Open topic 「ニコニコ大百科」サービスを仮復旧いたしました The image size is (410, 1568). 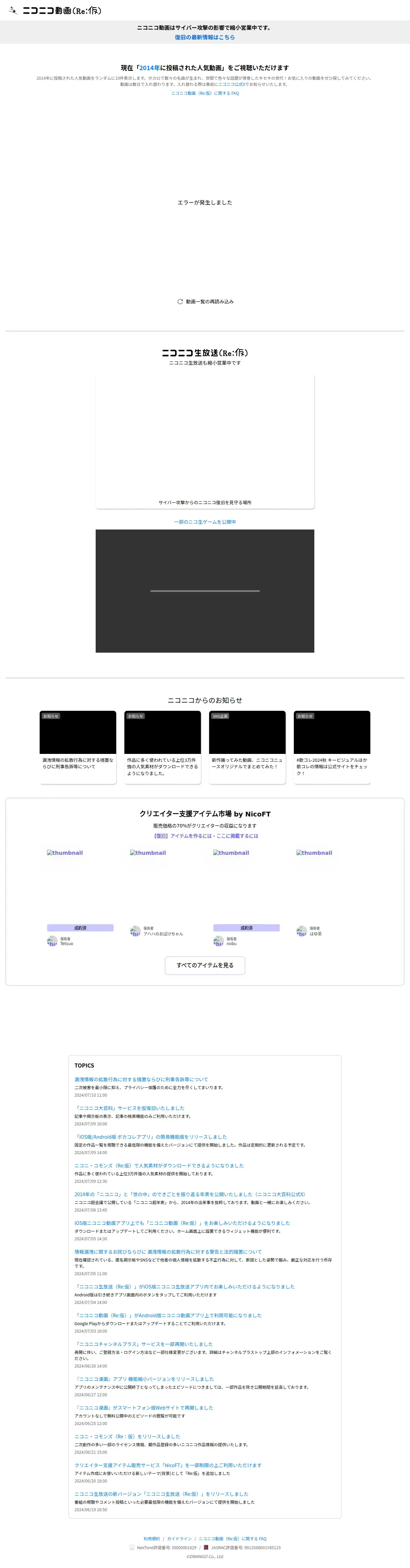[129, 1108]
